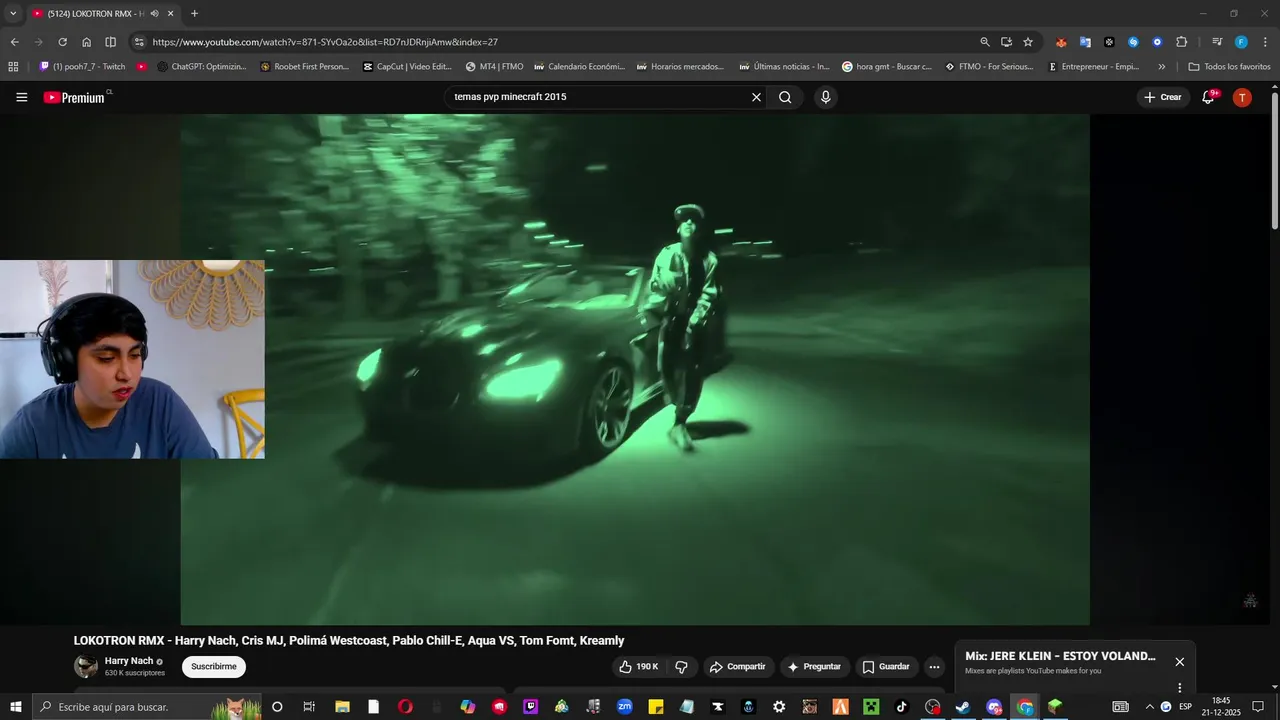Image resolution: width=1280 pixels, height=720 pixels.
Task: Open the Compartir share dialog
Action: coord(738,667)
